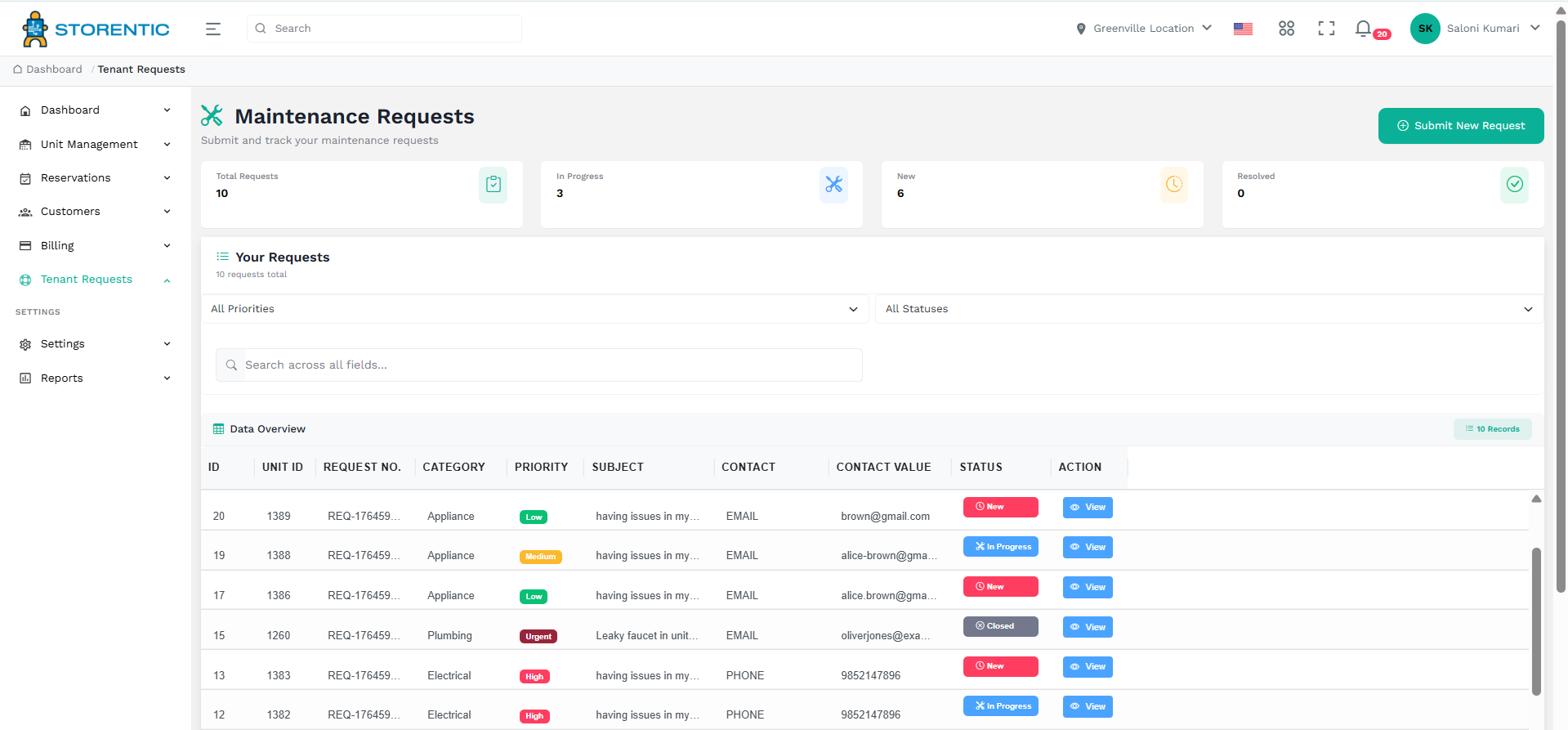The image size is (1568, 730).
Task: Click Dashboard home icon in sidebar
Action: 25,110
